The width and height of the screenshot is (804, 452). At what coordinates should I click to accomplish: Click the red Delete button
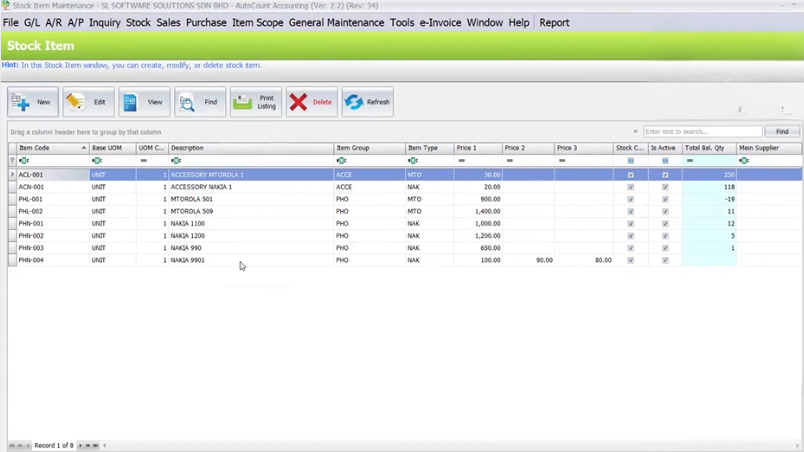coord(312,102)
